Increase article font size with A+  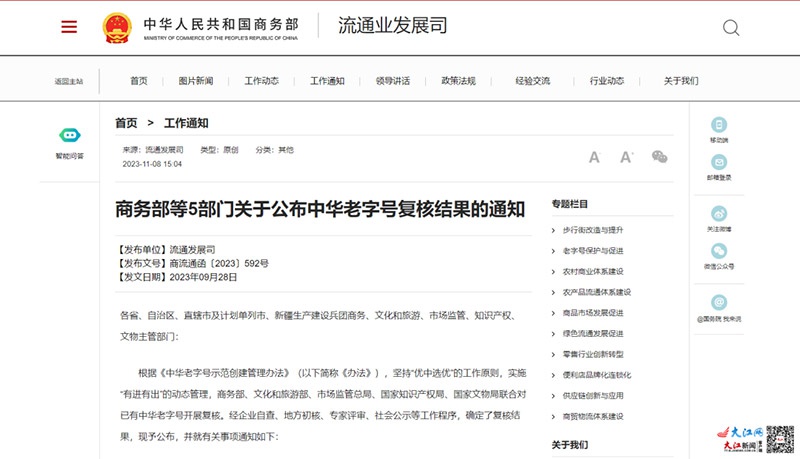(x=626, y=157)
